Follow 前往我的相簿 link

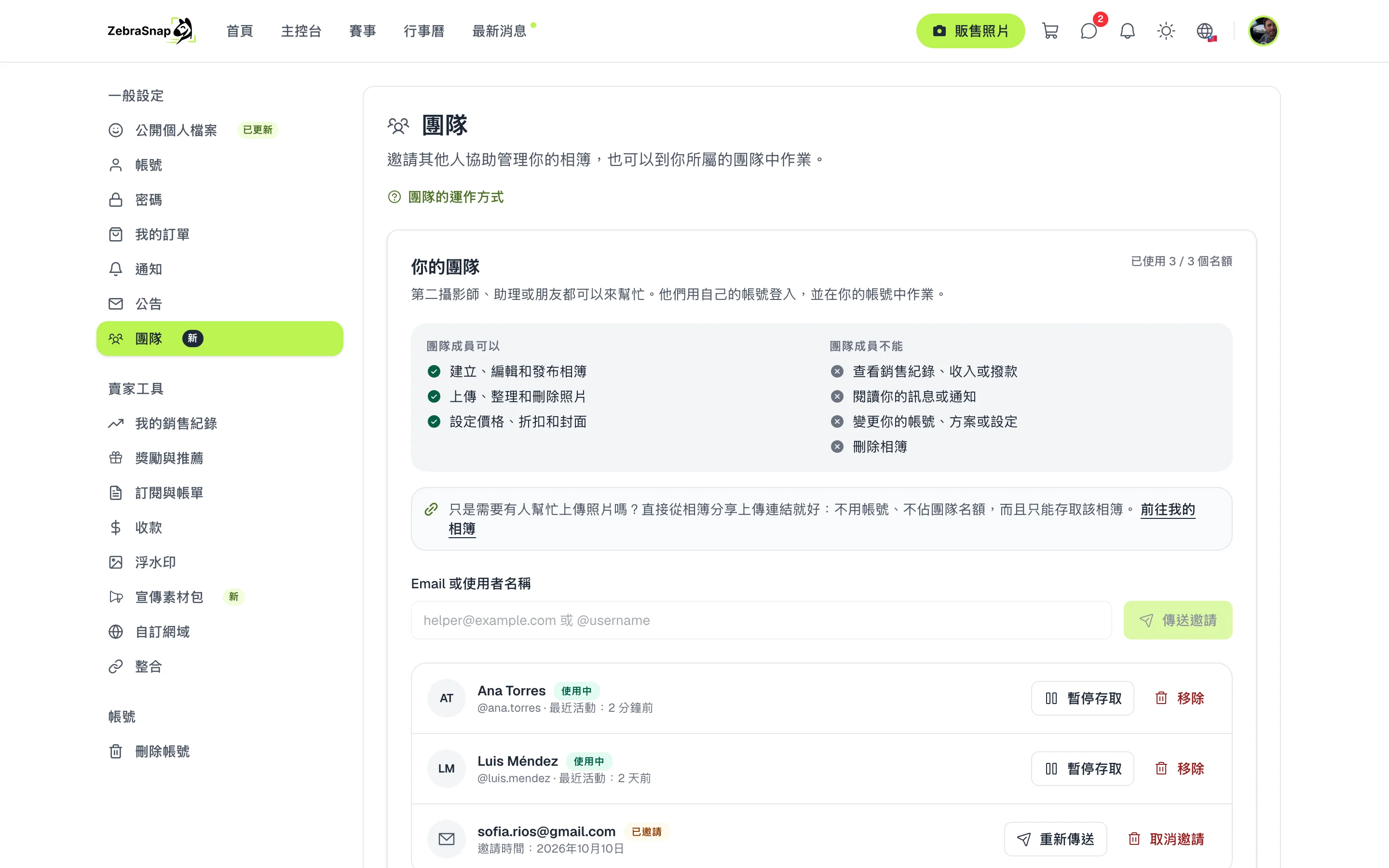[x=1168, y=510]
